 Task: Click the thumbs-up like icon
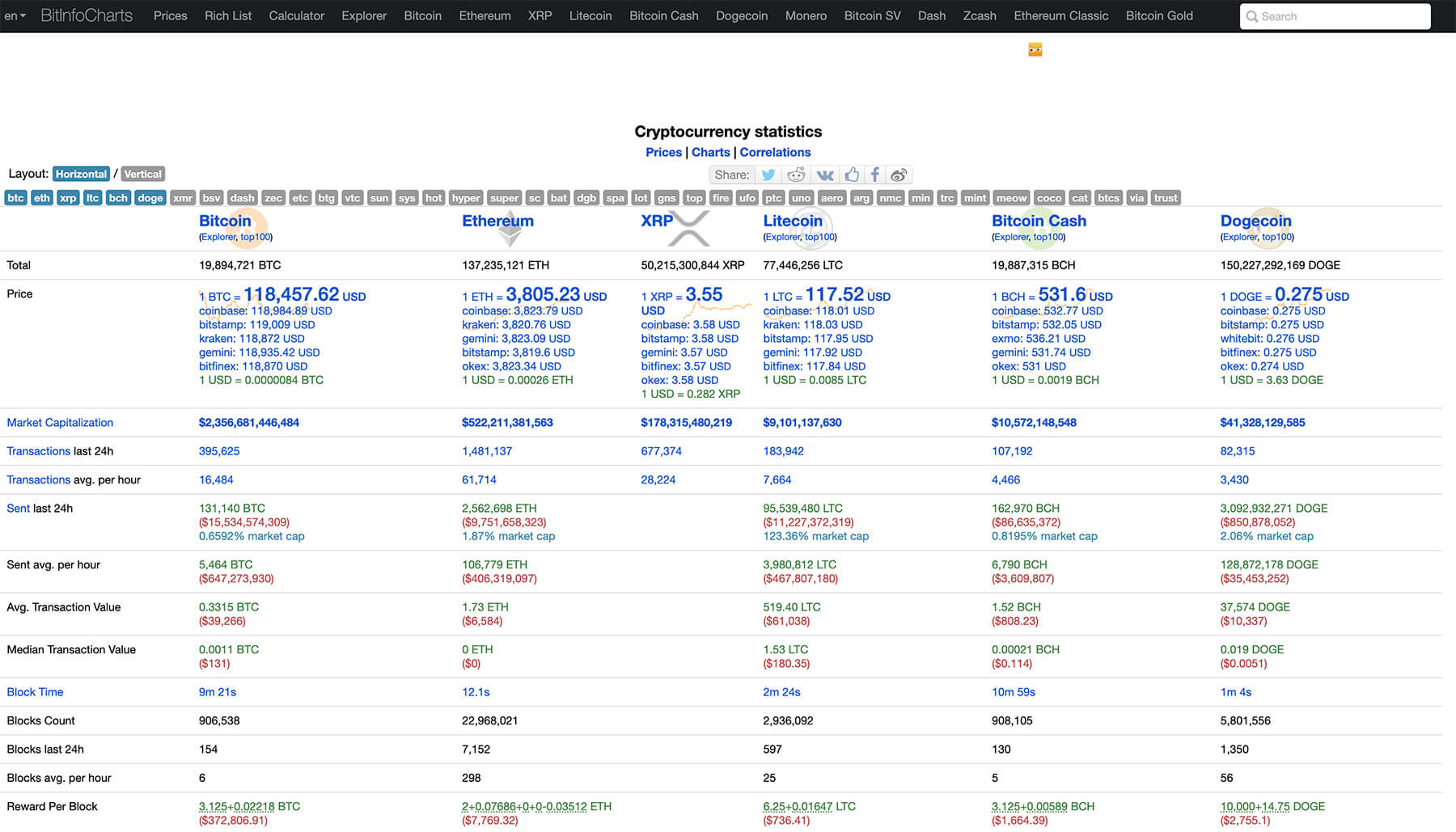tap(852, 175)
